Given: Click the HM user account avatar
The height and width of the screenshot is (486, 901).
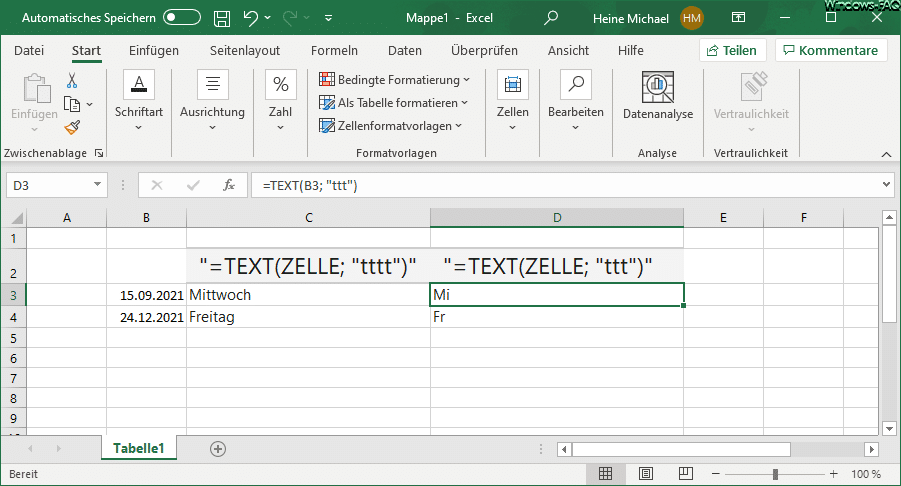Looking at the screenshot, I should tap(692, 18).
